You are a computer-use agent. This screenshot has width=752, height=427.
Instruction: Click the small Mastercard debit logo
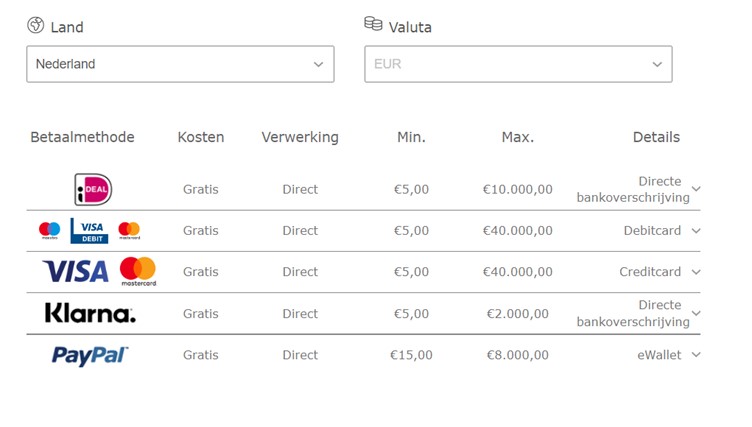[129, 231]
